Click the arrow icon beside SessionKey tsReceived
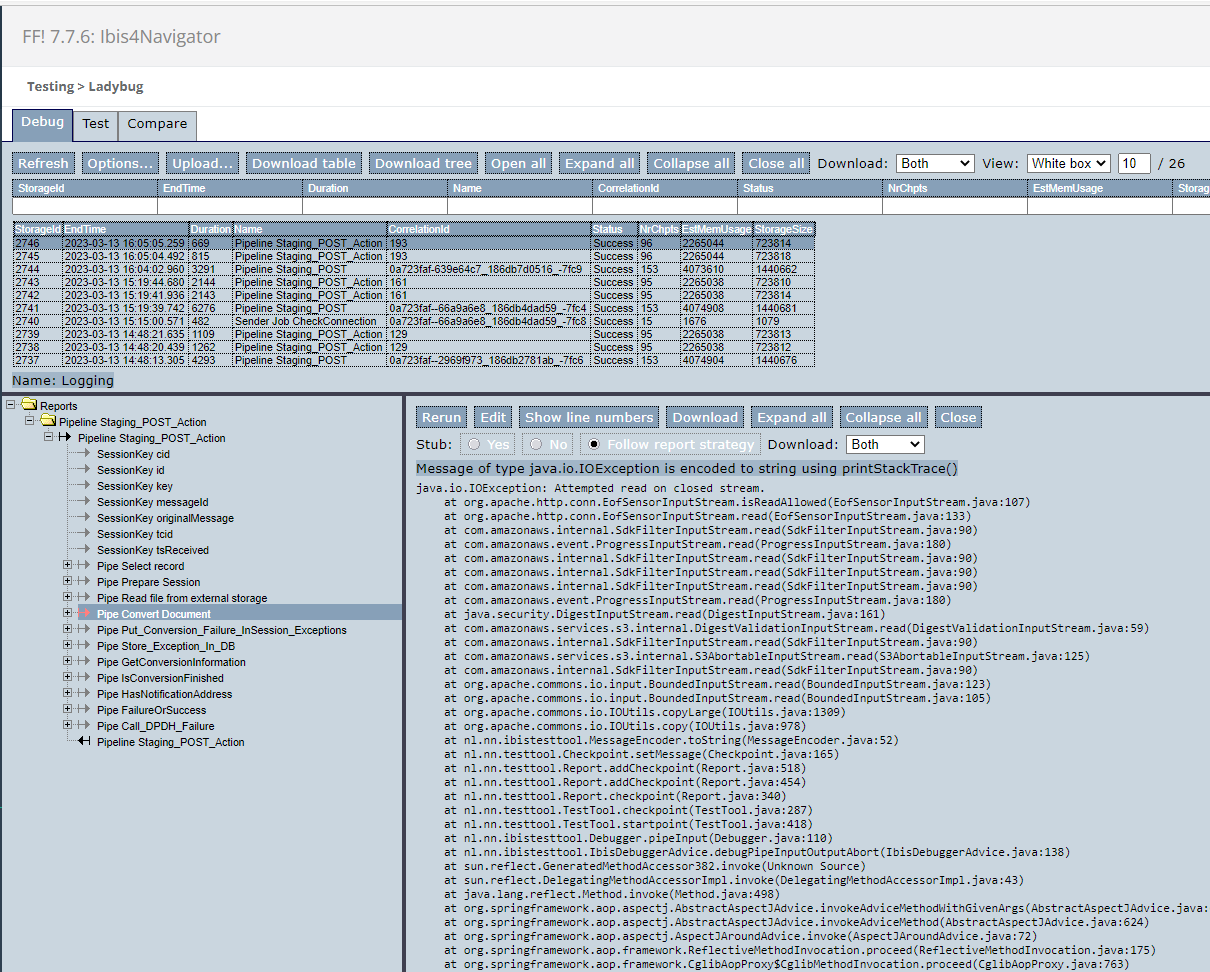Image resolution: width=1210 pixels, height=972 pixels. (84, 550)
